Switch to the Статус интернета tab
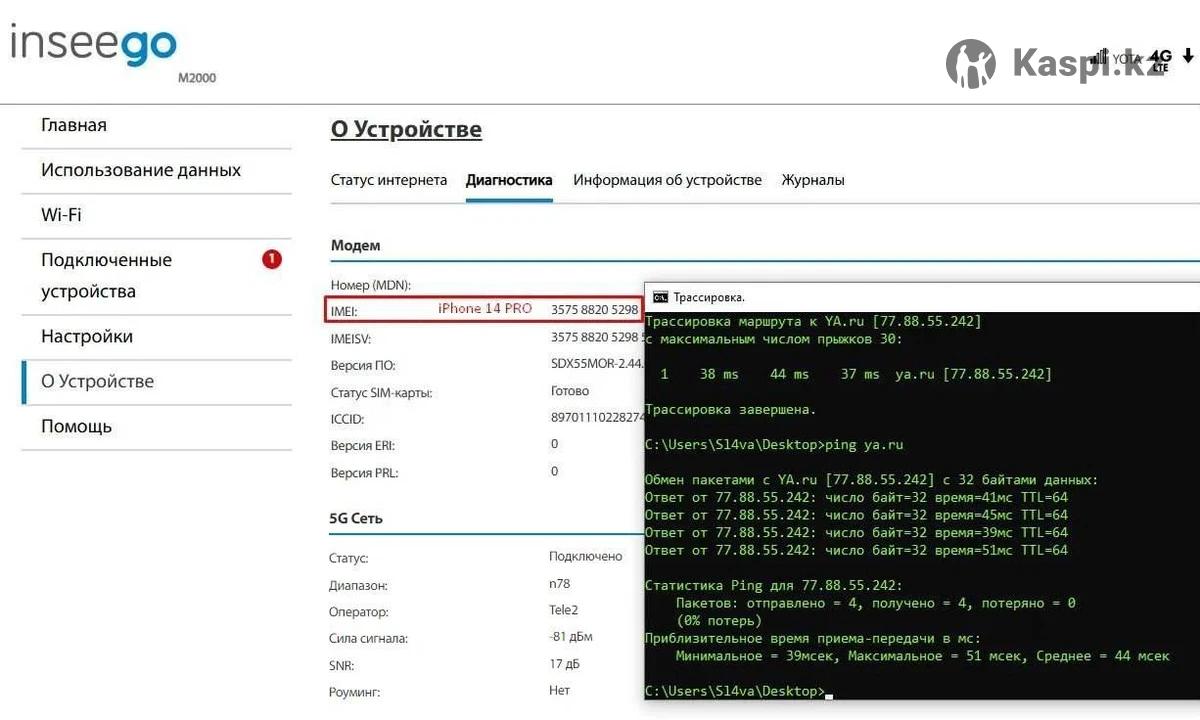The height and width of the screenshot is (720, 1200). 389,181
